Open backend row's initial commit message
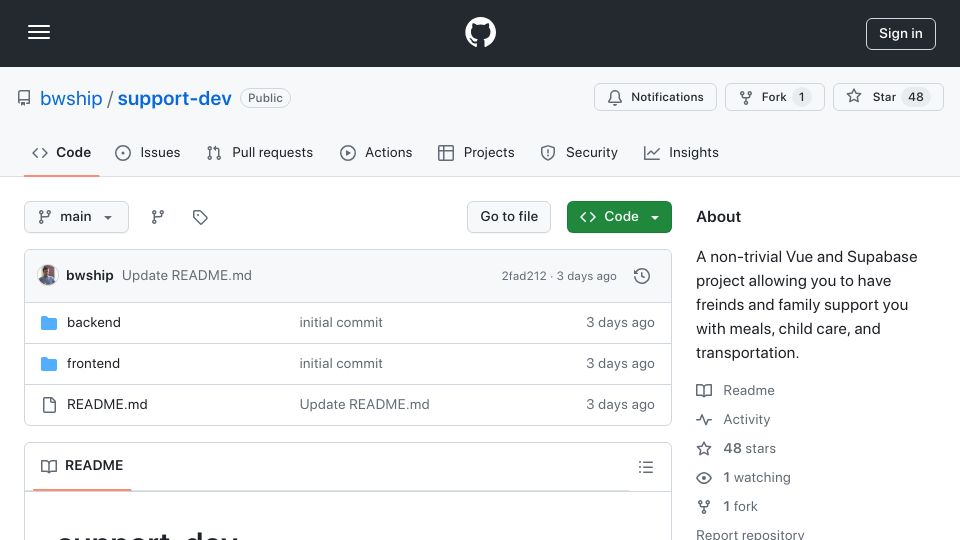960x540 pixels. 341,323
